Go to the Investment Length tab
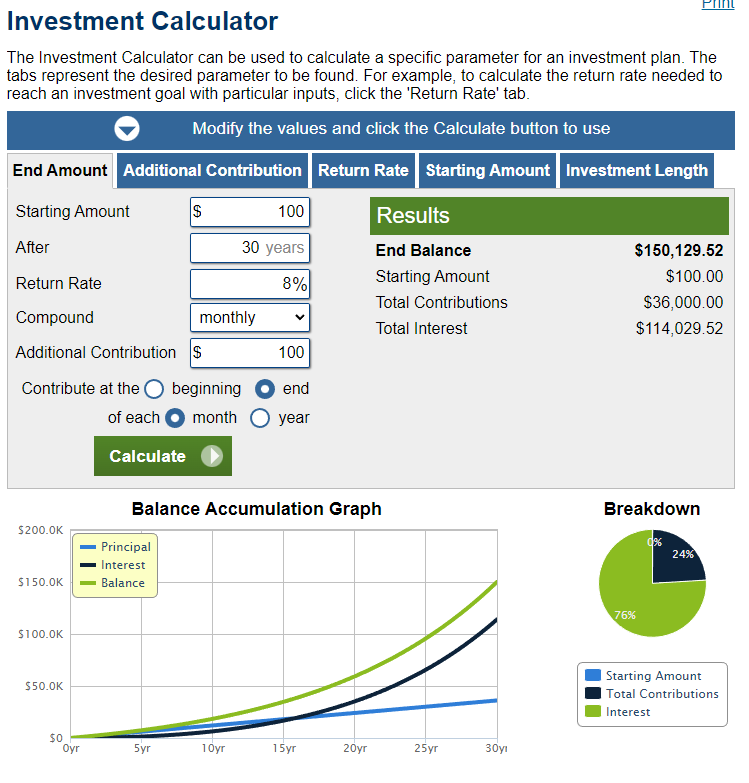Image resolution: width=749 pixels, height=783 pixels. coord(636,170)
